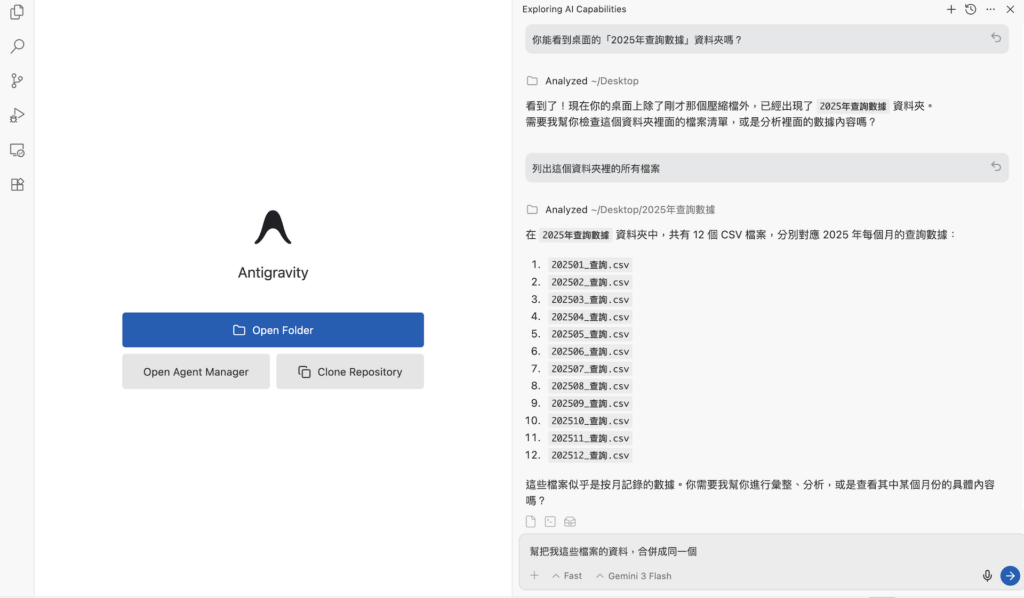Click file 202510_查詢.csv in list
Viewport: 1024px width, 598px height.
click(x=590, y=420)
